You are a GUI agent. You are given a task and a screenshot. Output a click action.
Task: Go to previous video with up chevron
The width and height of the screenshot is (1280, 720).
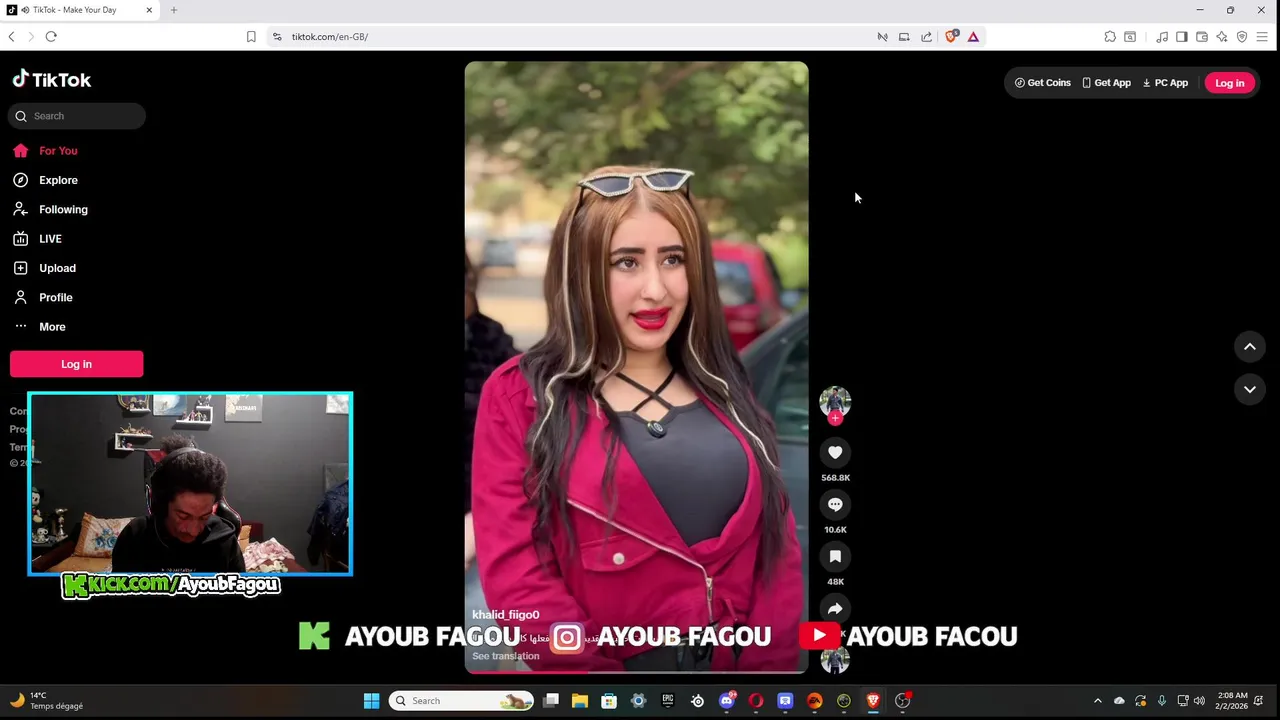[x=1249, y=347]
